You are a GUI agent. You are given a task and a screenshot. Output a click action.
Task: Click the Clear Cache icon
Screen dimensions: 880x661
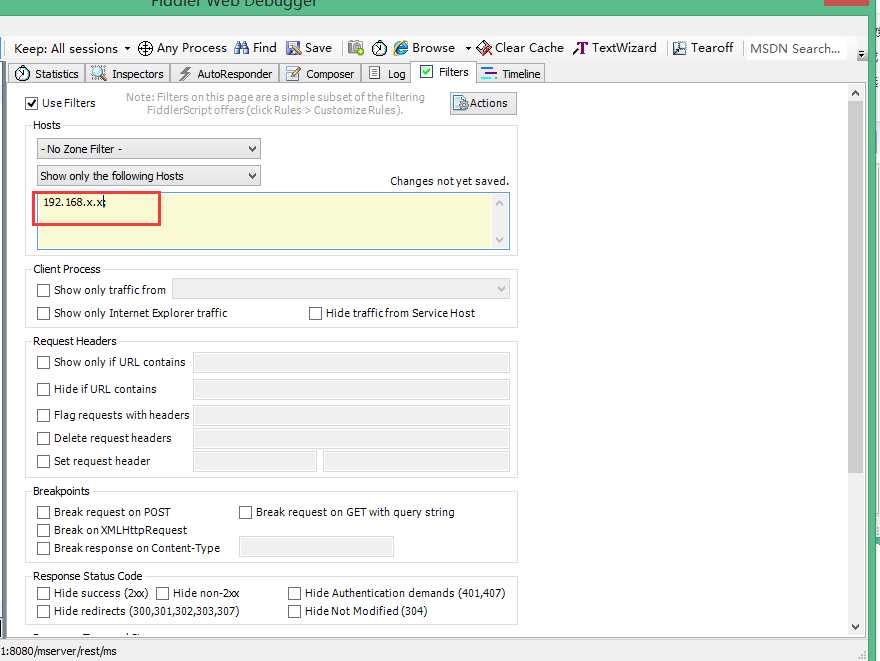pyautogui.click(x=484, y=48)
